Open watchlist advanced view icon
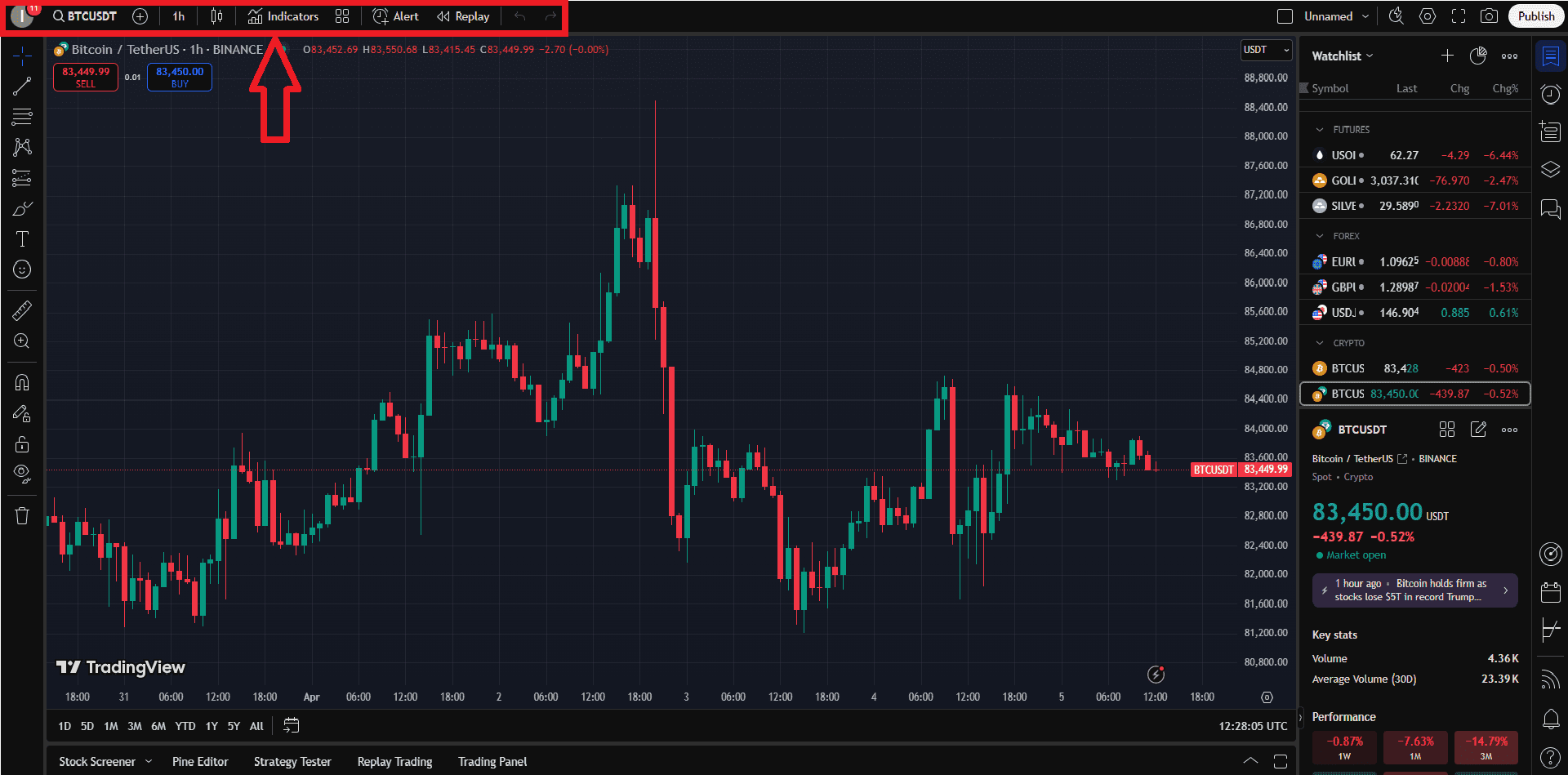1568x775 pixels. [1478, 56]
